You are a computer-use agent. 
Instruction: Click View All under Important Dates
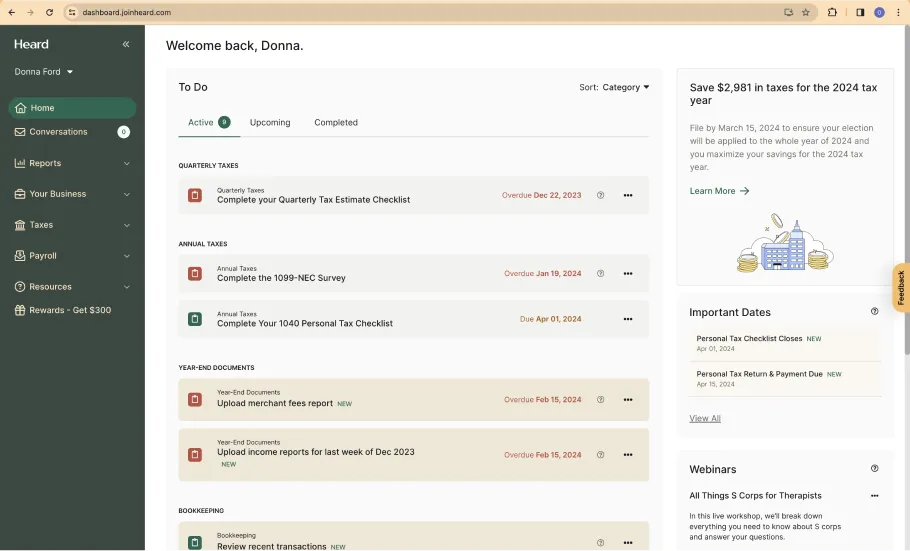[705, 418]
